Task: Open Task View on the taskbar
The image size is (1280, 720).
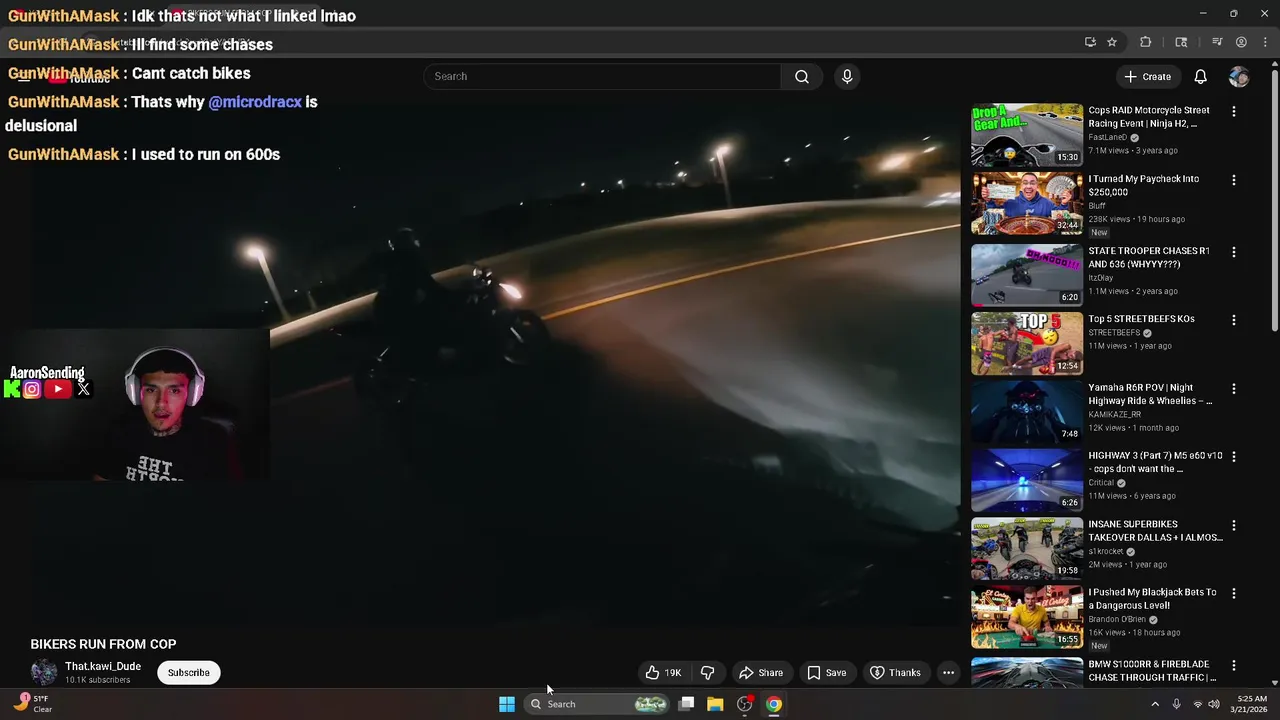Action: click(x=686, y=704)
